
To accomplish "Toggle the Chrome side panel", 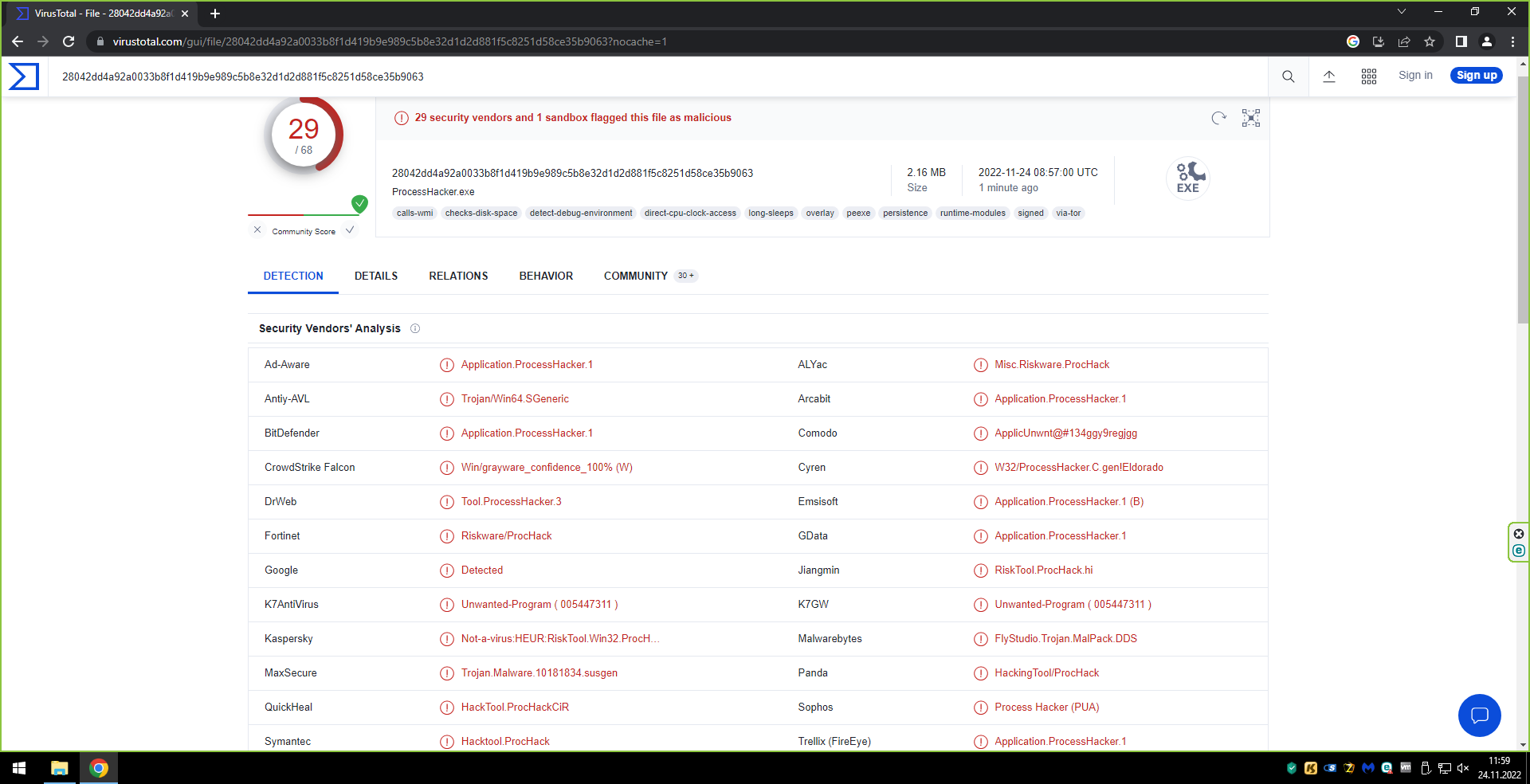I will coord(1461,41).
